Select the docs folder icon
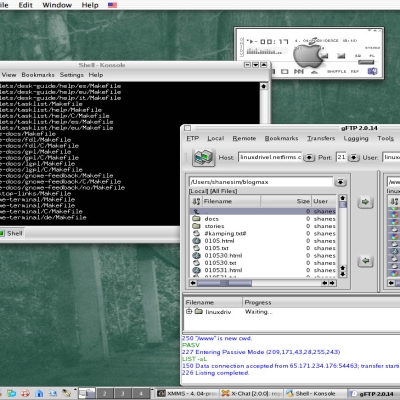 (196, 219)
